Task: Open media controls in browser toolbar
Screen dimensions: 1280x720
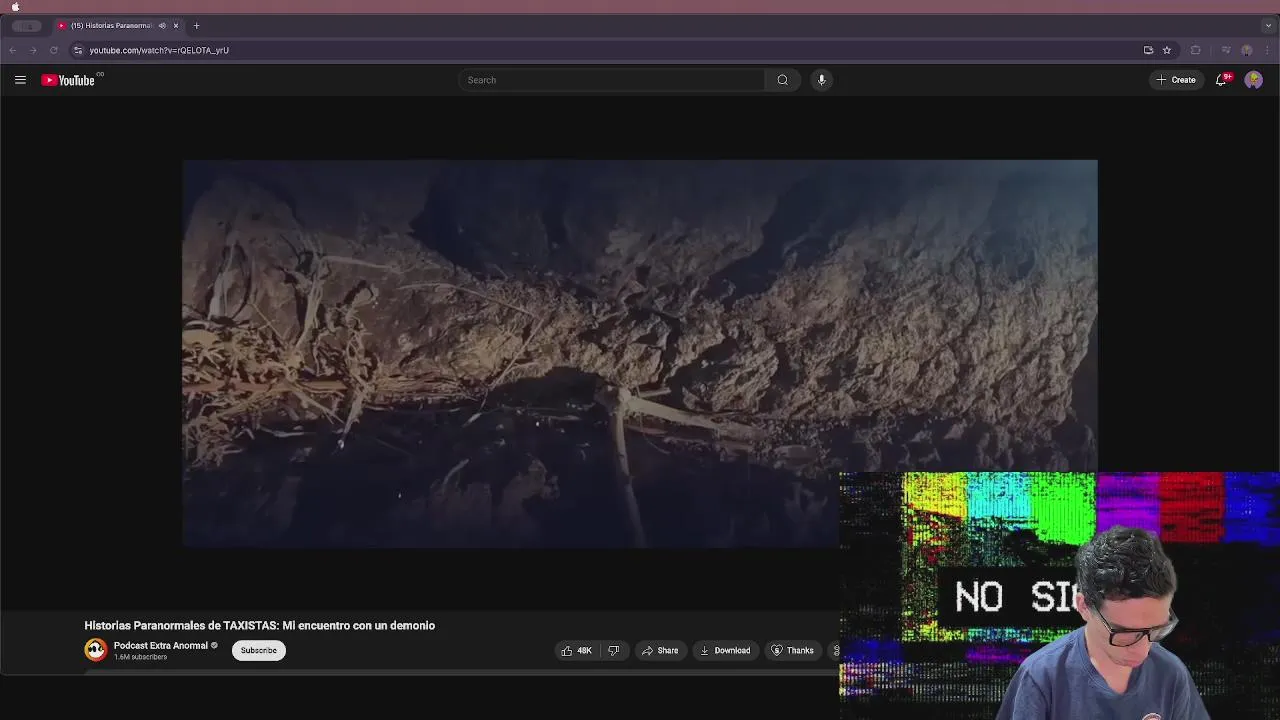Action: [1226, 50]
